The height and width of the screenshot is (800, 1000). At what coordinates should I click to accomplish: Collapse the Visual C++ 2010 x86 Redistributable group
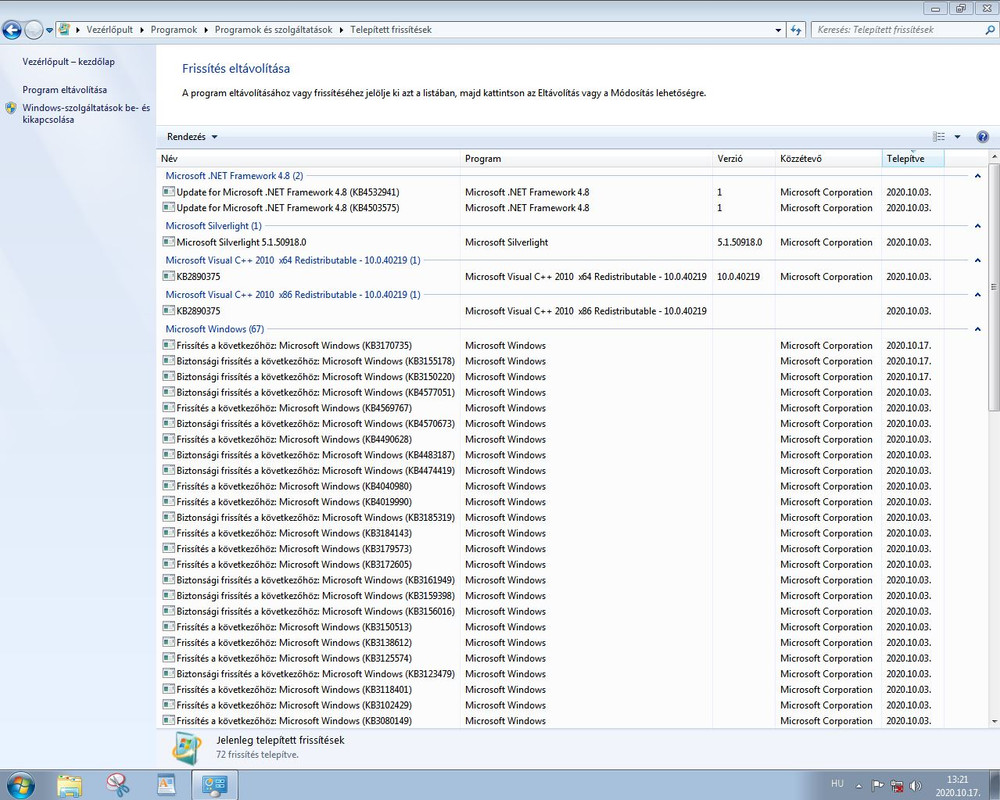point(978,295)
